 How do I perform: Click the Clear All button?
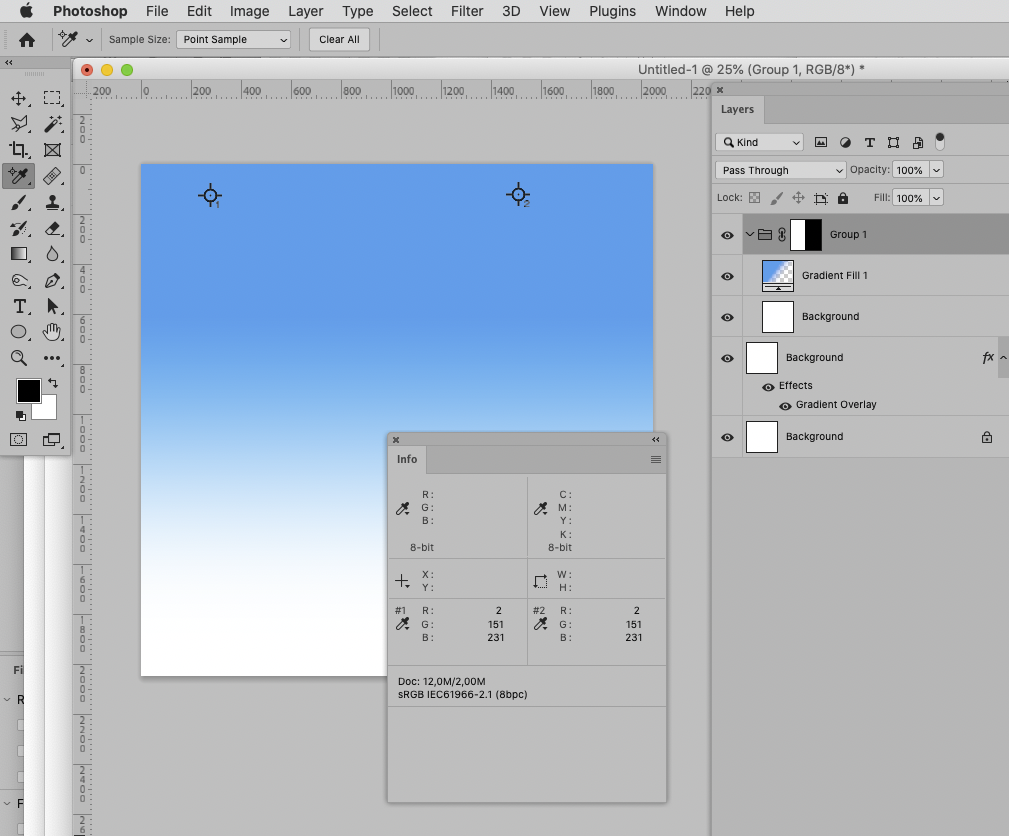(x=339, y=39)
